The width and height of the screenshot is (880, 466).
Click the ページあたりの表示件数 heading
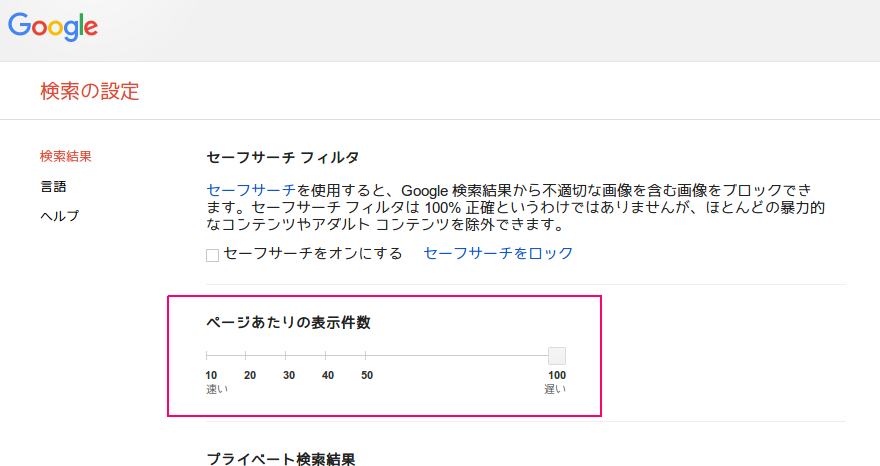[288, 323]
